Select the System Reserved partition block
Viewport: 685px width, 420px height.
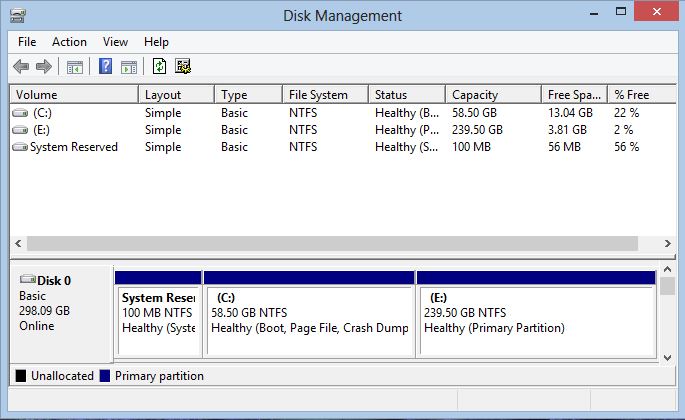click(x=158, y=314)
